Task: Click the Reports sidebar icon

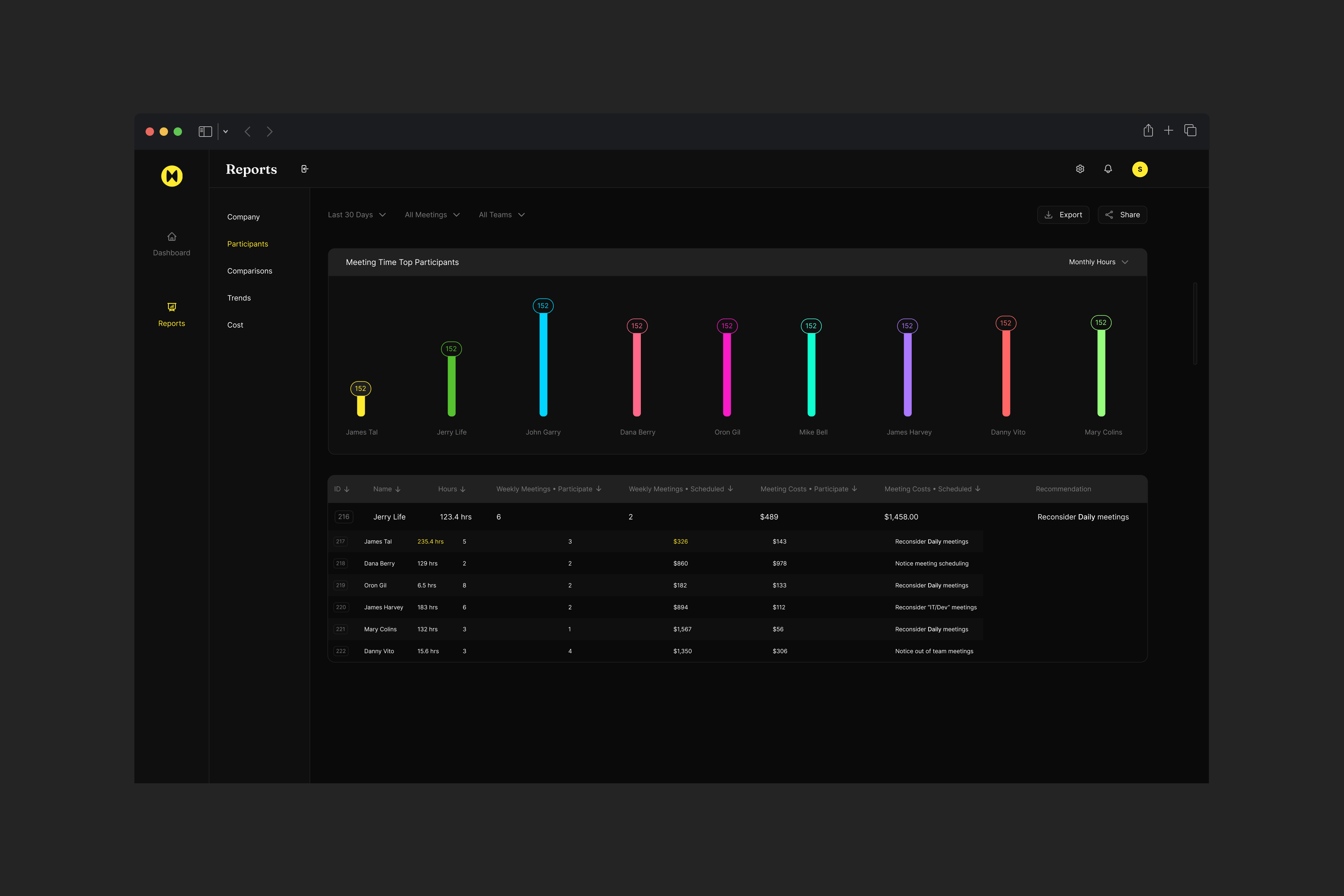Action: (171, 307)
